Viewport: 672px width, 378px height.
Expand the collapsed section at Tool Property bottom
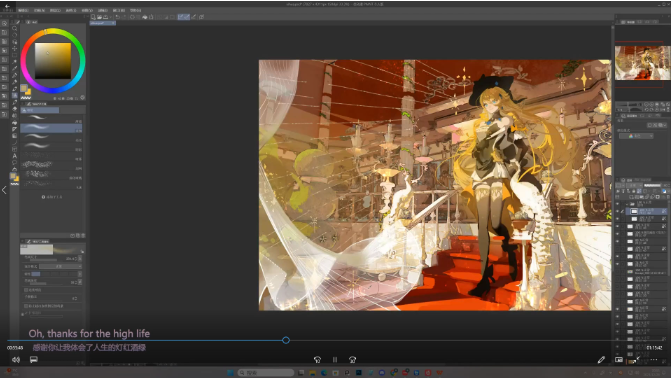22,314
